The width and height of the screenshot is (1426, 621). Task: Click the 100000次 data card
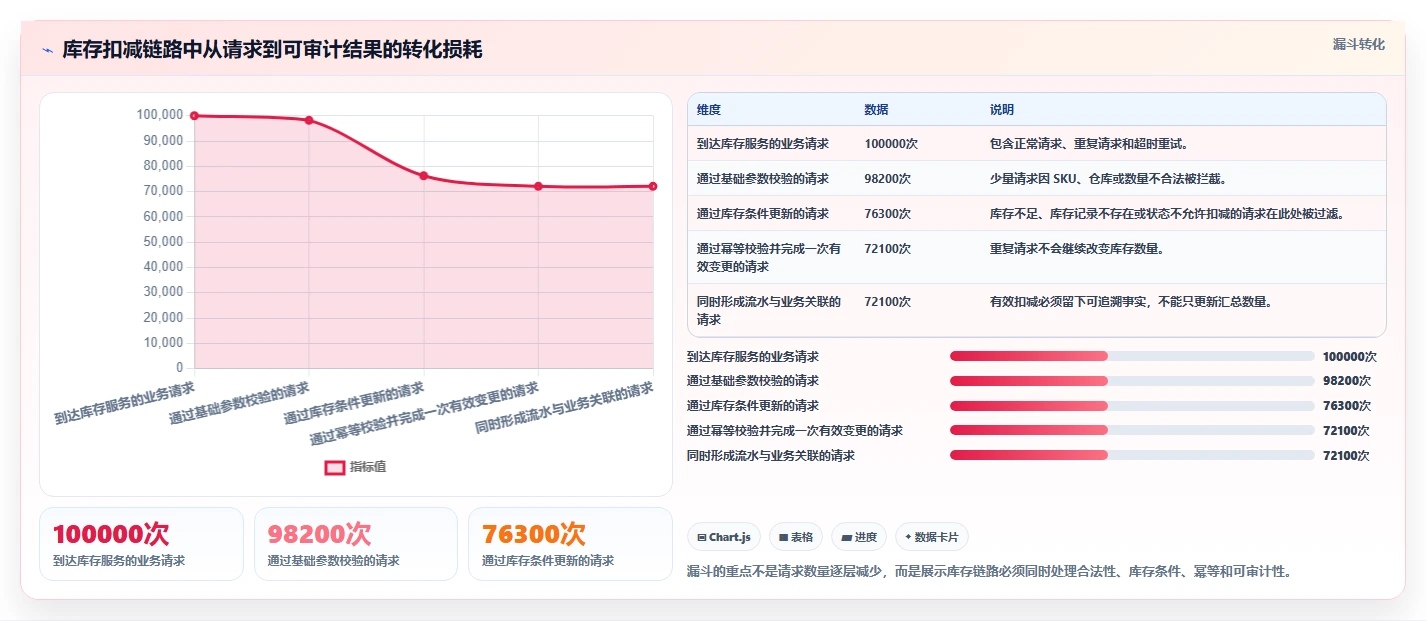[141, 544]
